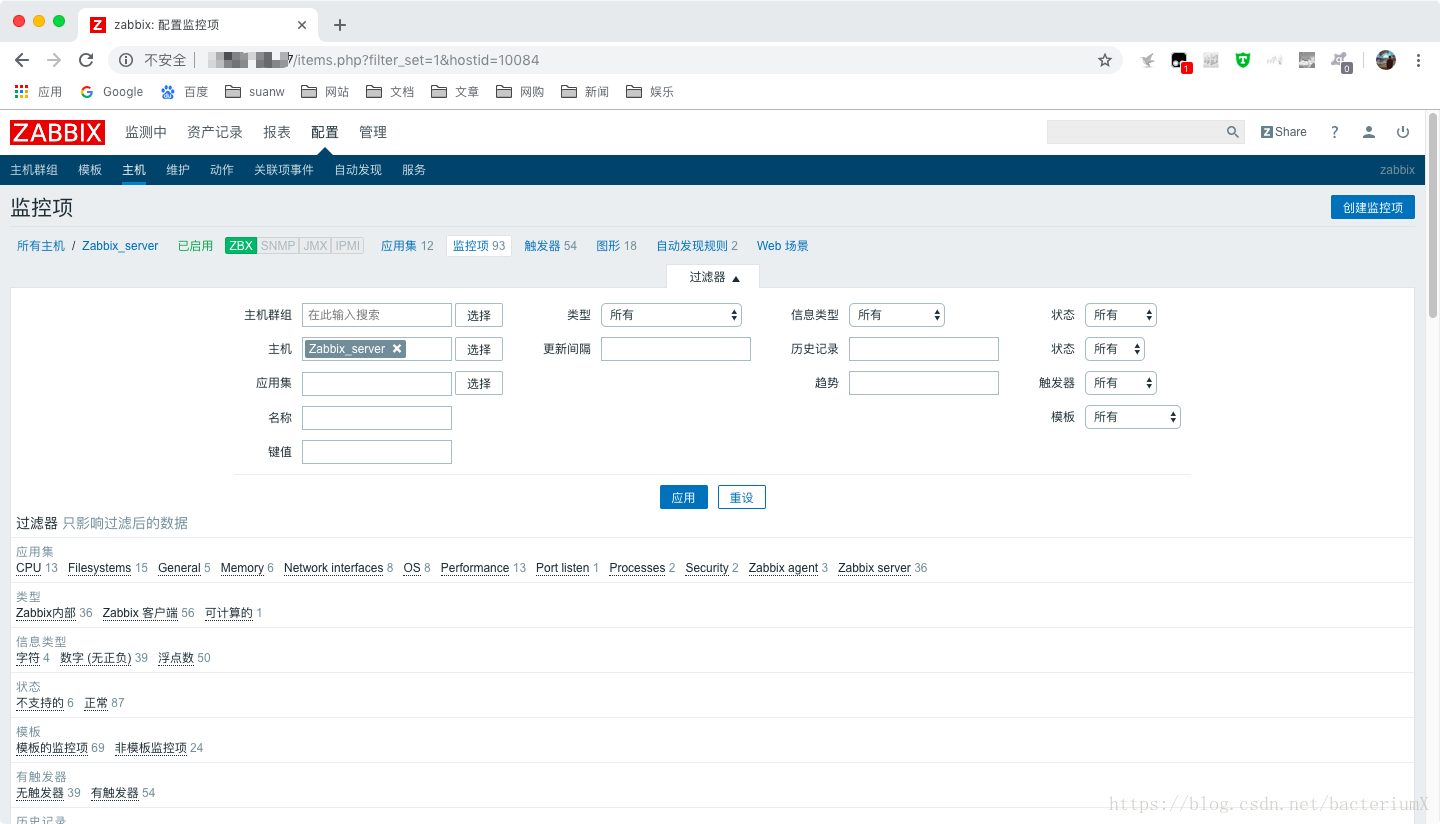
Task: Open the 自动发现规则 2 link
Action: [697, 246]
